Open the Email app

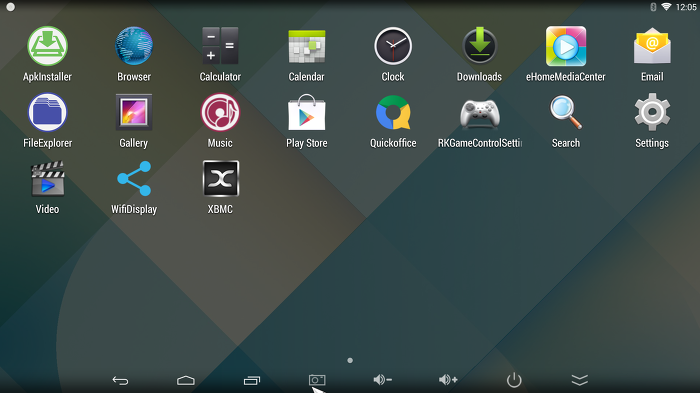click(x=652, y=46)
